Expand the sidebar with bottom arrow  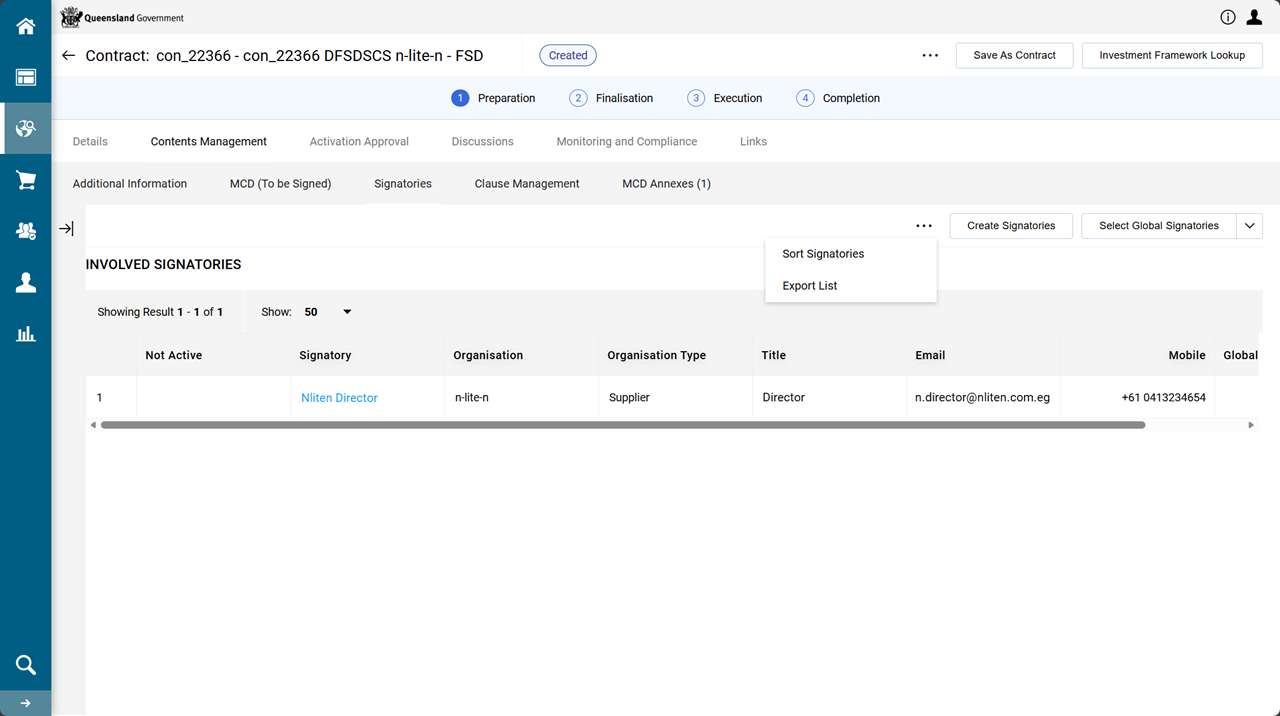pos(26,703)
